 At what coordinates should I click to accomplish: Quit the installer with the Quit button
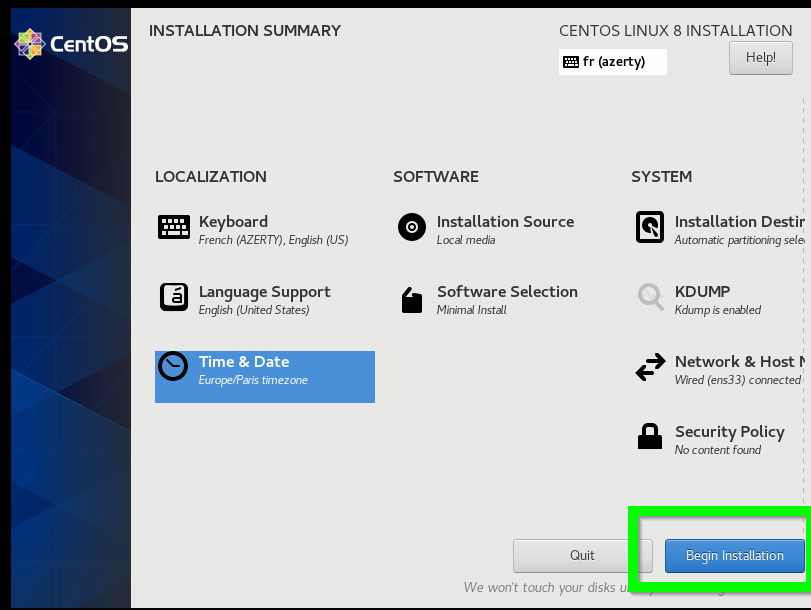pos(582,555)
